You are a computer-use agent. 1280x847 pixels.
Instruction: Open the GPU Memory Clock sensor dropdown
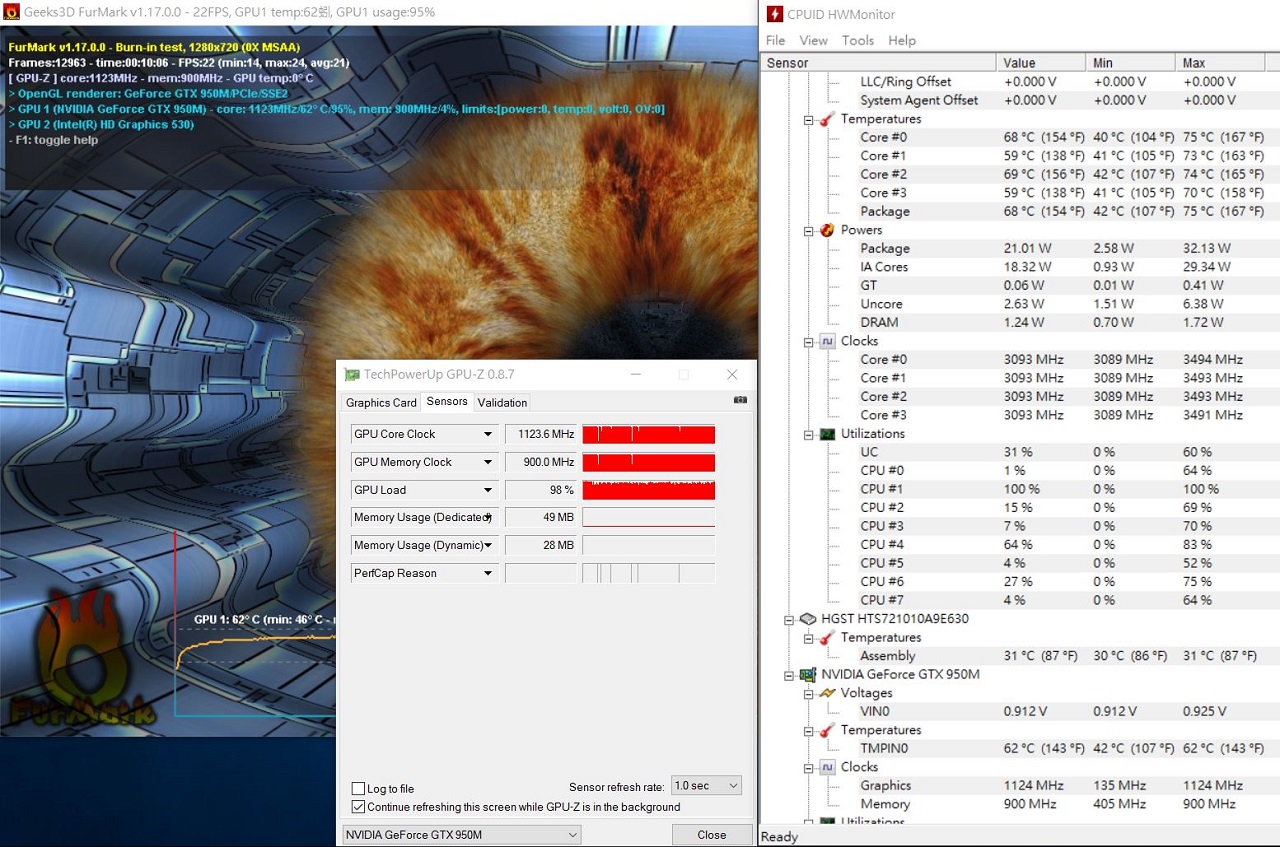(488, 462)
